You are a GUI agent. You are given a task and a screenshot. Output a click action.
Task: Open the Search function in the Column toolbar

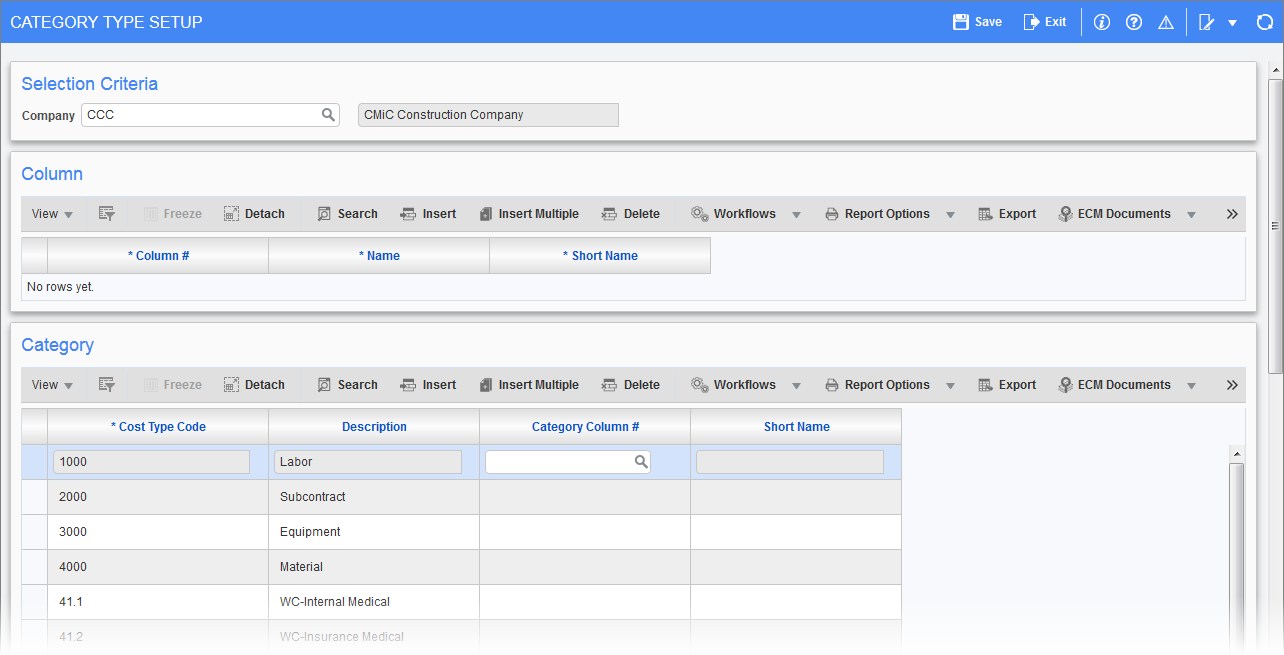[x=347, y=213]
